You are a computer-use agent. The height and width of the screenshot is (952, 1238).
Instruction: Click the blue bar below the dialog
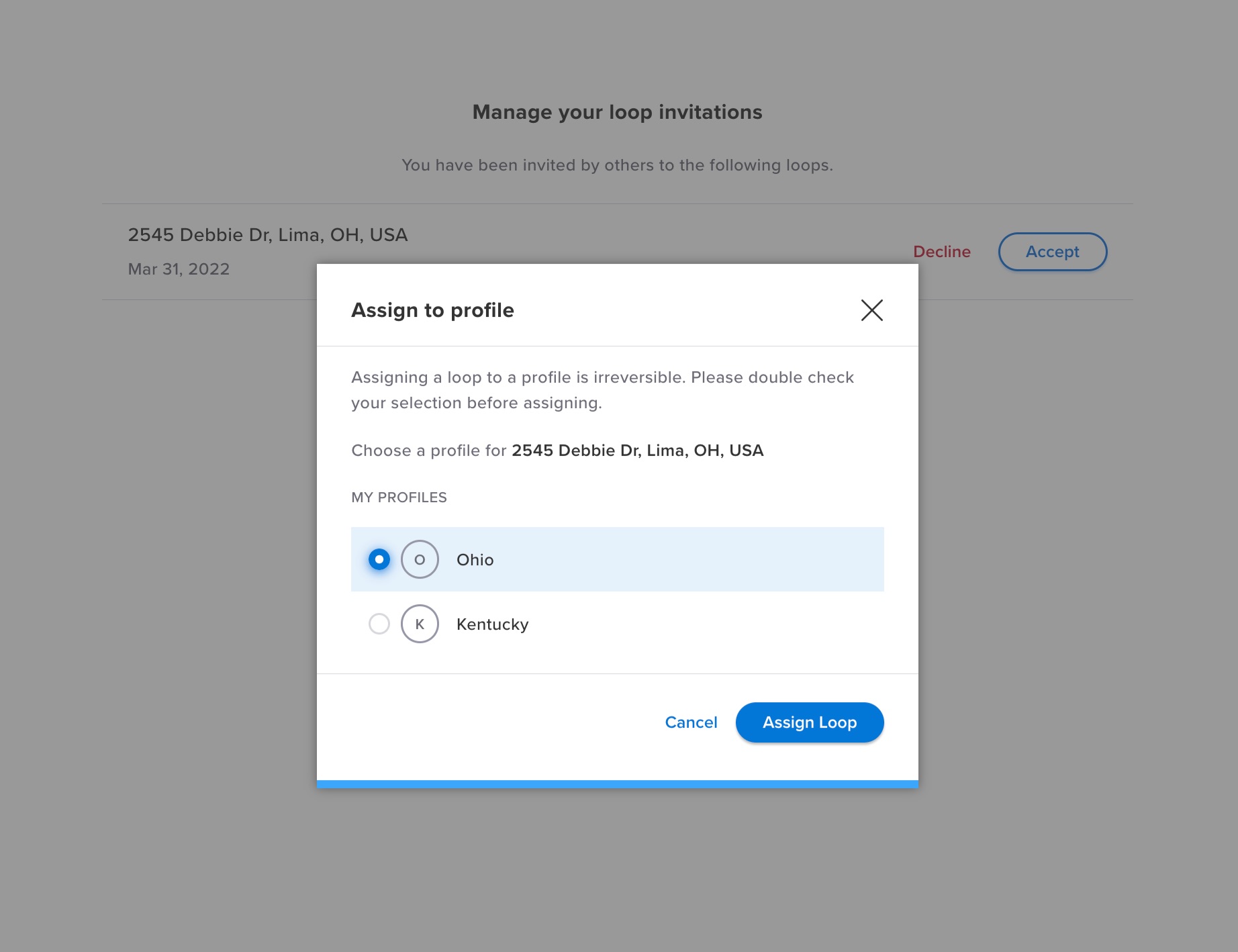(x=618, y=783)
